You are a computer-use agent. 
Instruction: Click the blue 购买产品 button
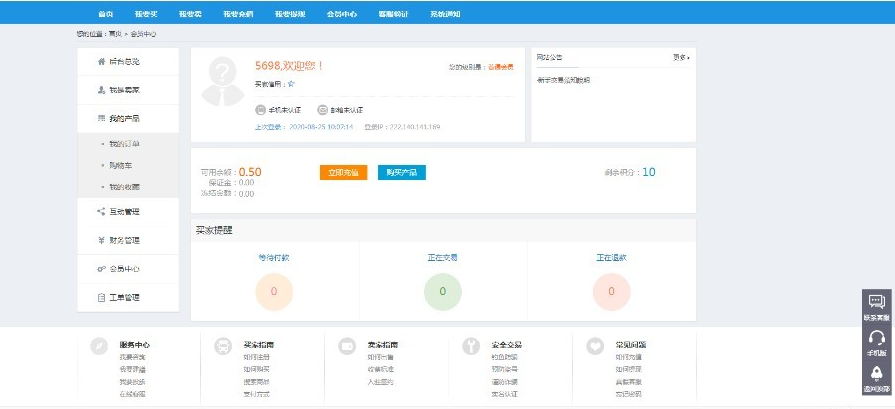[x=402, y=172]
